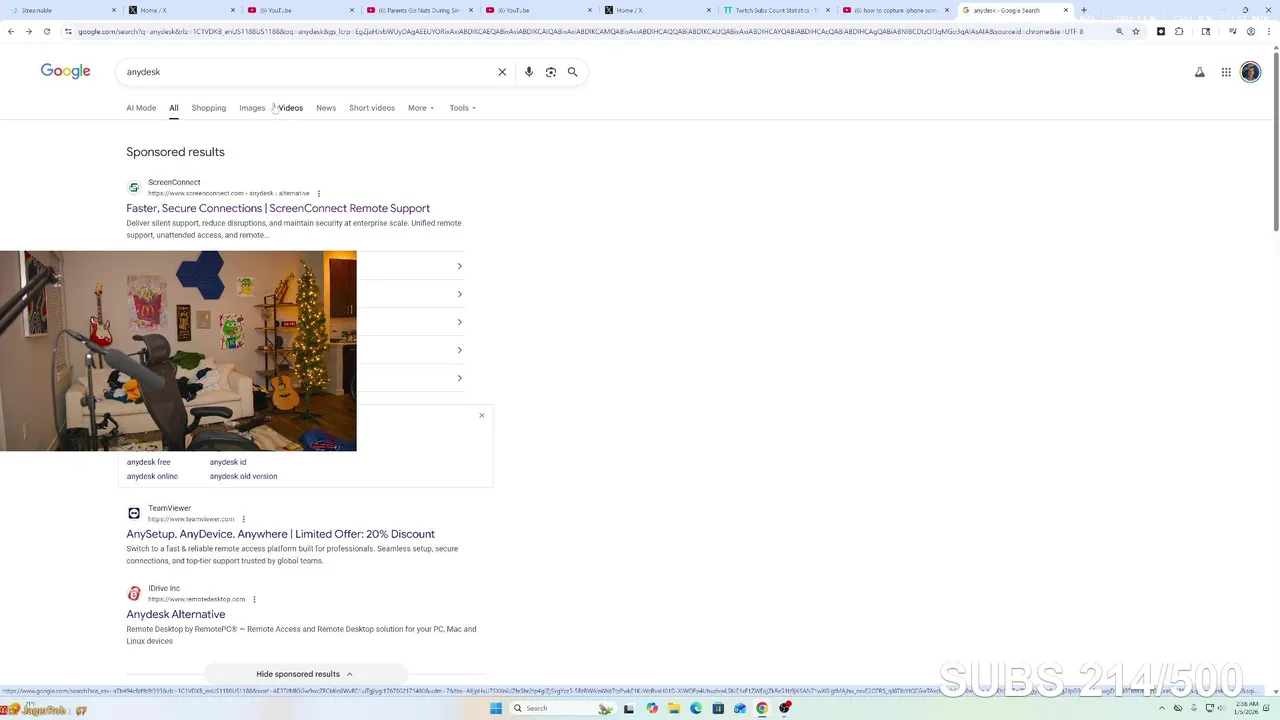Open ScreenConnect Remote Support ad link
The width and height of the screenshot is (1280, 720).
pos(278,208)
